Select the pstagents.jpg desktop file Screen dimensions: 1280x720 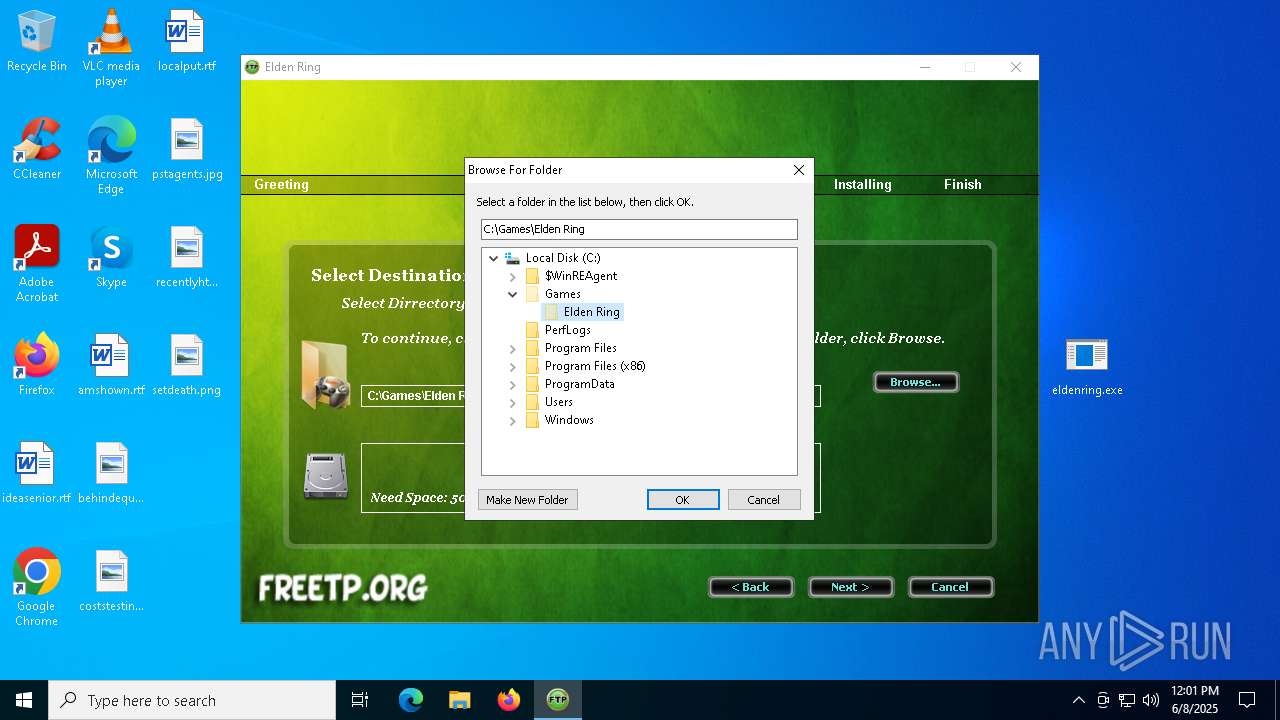click(187, 149)
